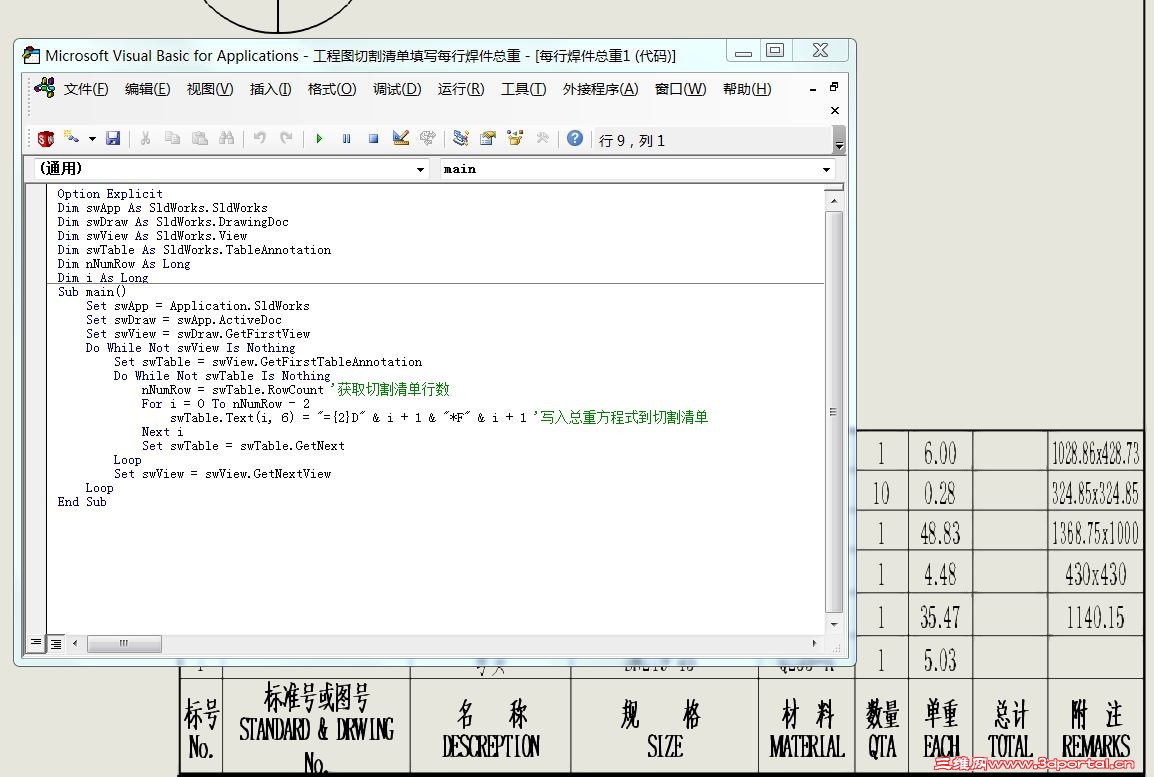Expand the main procedure dropdown

826,169
